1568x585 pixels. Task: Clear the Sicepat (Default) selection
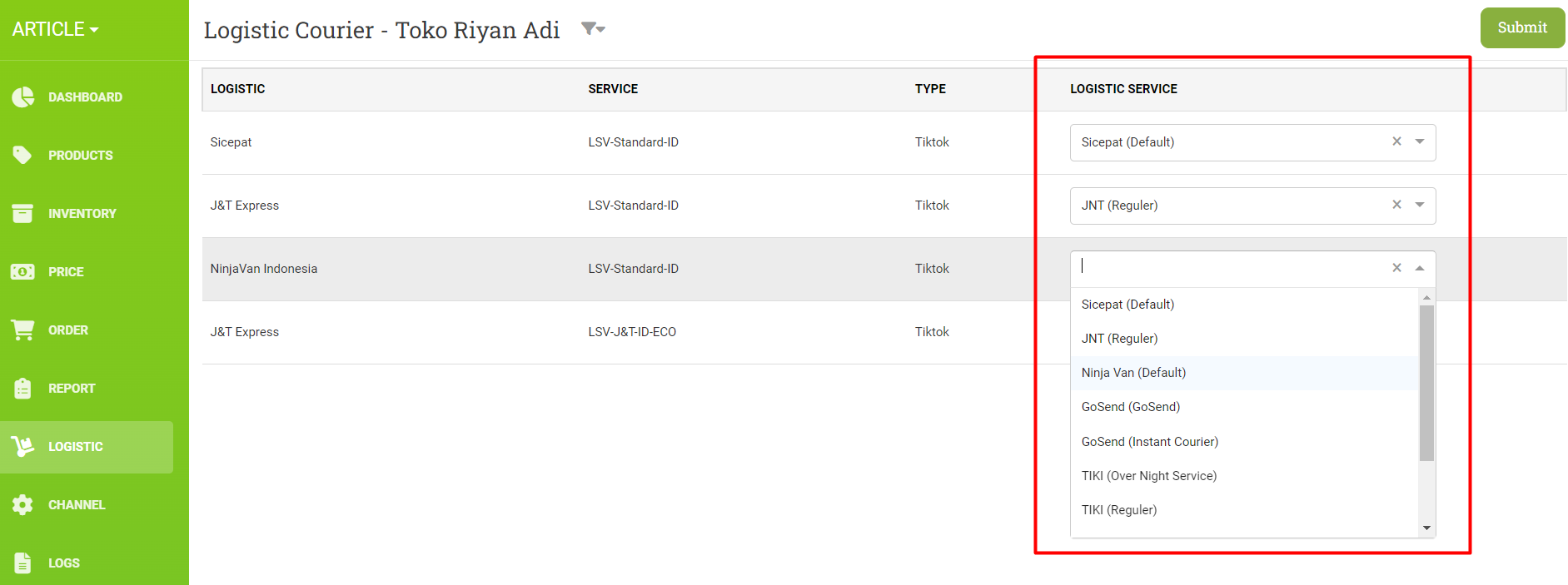(x=1396, y=141)
